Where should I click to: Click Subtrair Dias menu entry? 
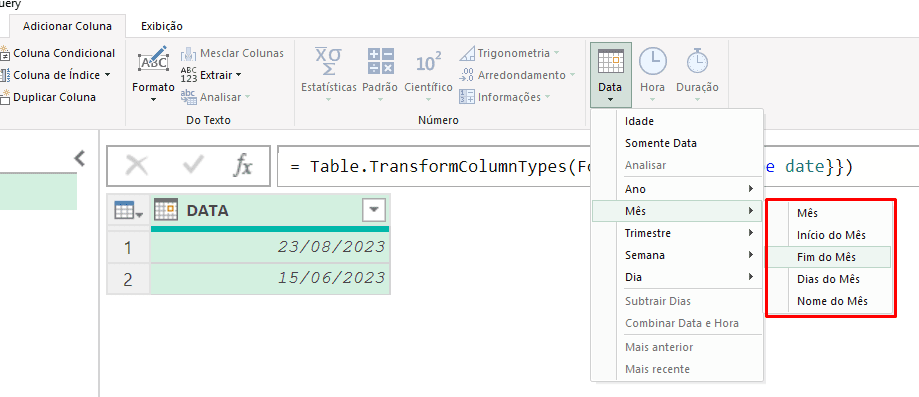(x=677, y=301)
